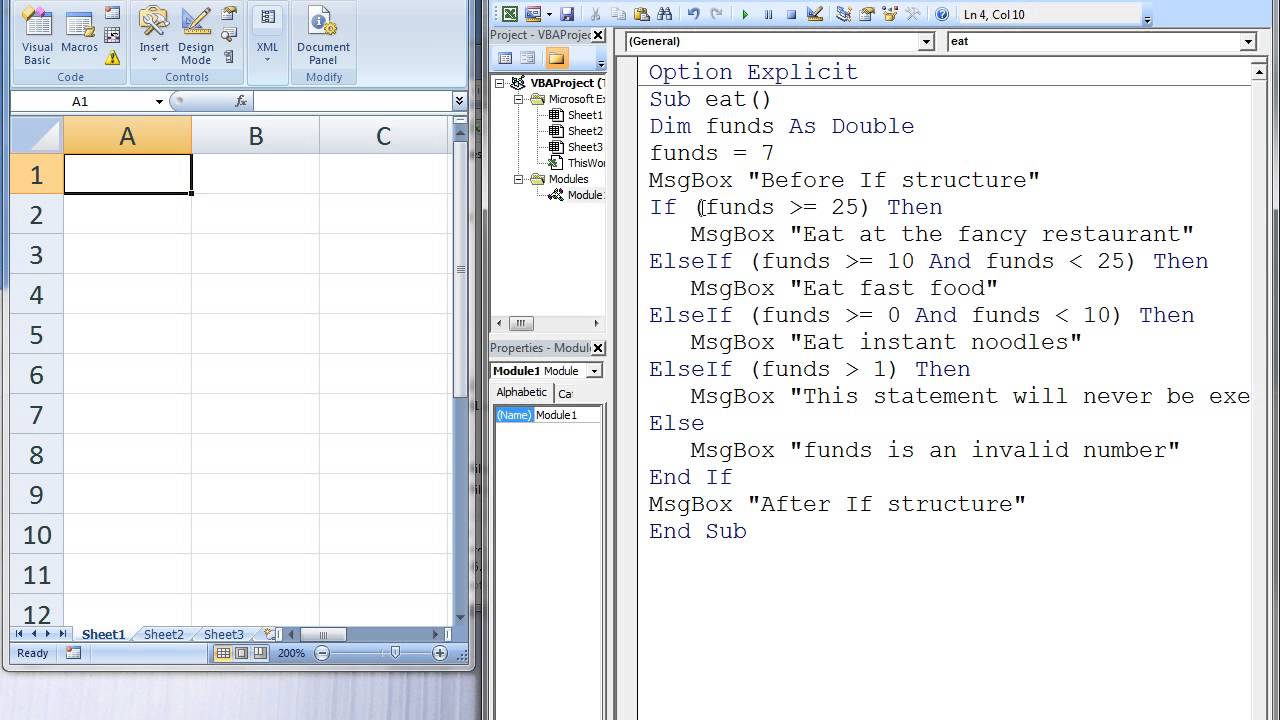Open the Visual Basic editor from the ribbon
1280x720 pixels.
[x=37, y=36]
